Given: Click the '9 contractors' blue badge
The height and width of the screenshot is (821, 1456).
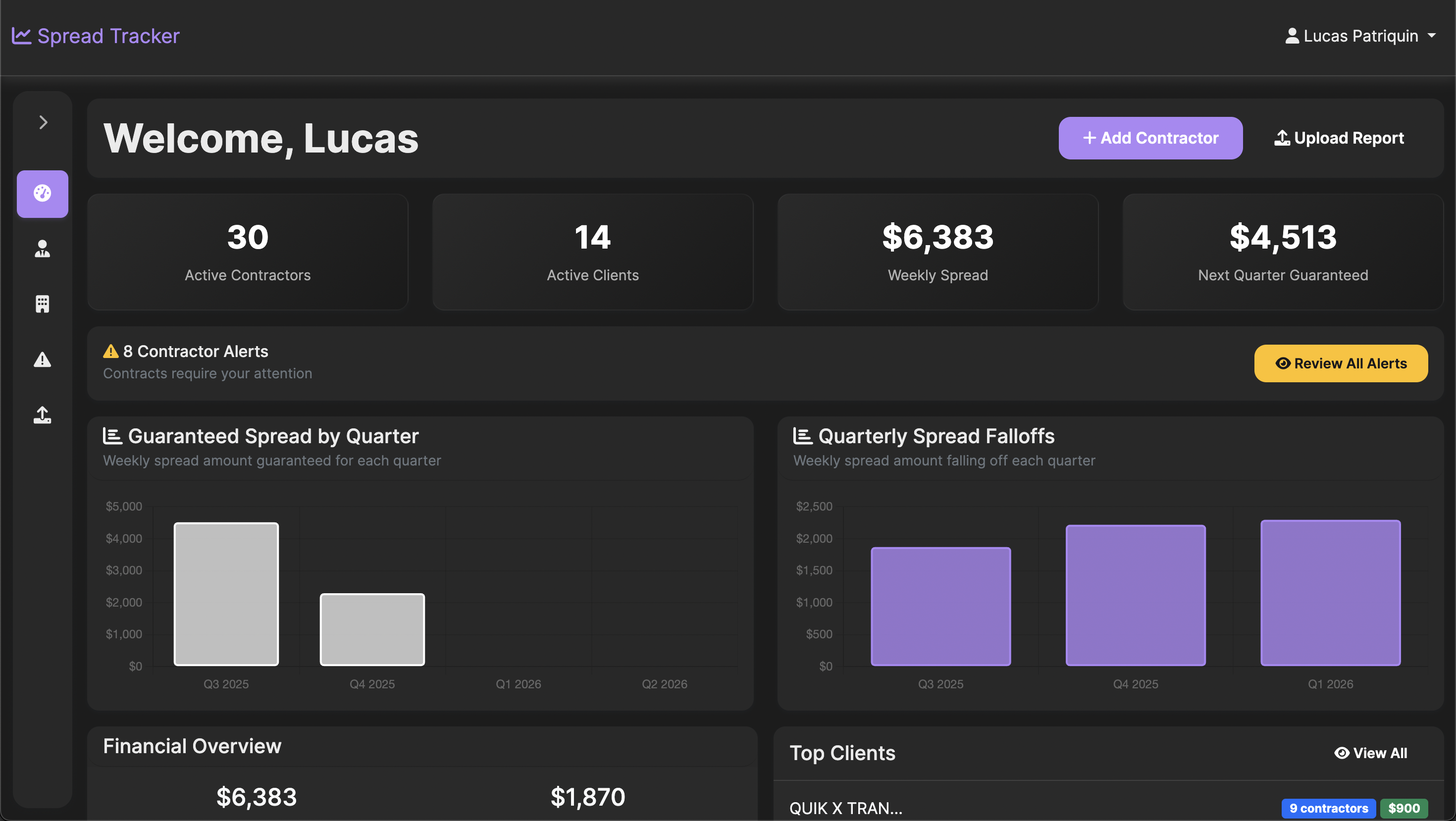Looking at the screenshot, I should coord(1328,808).
